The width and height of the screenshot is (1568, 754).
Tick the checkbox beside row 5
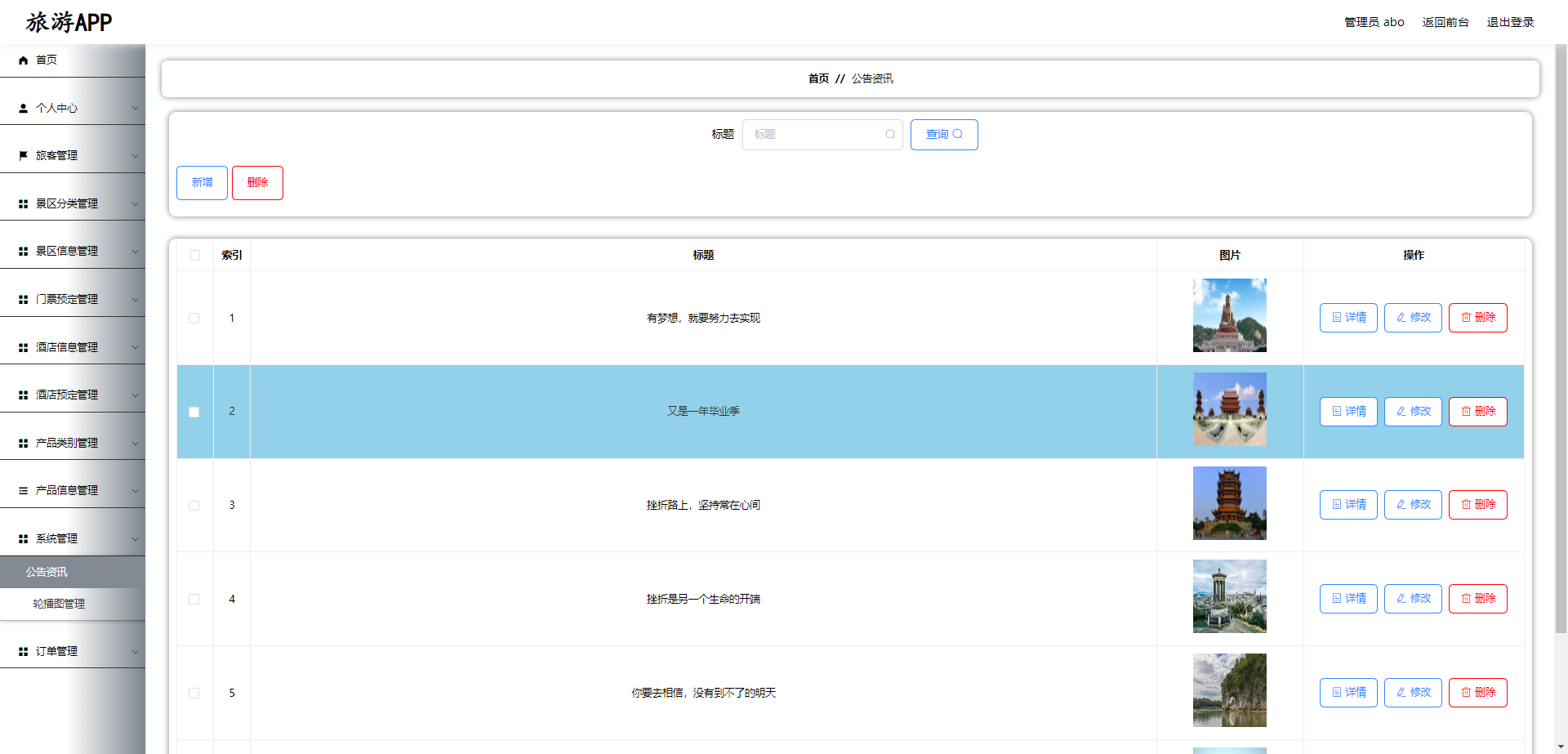(194, 692)
